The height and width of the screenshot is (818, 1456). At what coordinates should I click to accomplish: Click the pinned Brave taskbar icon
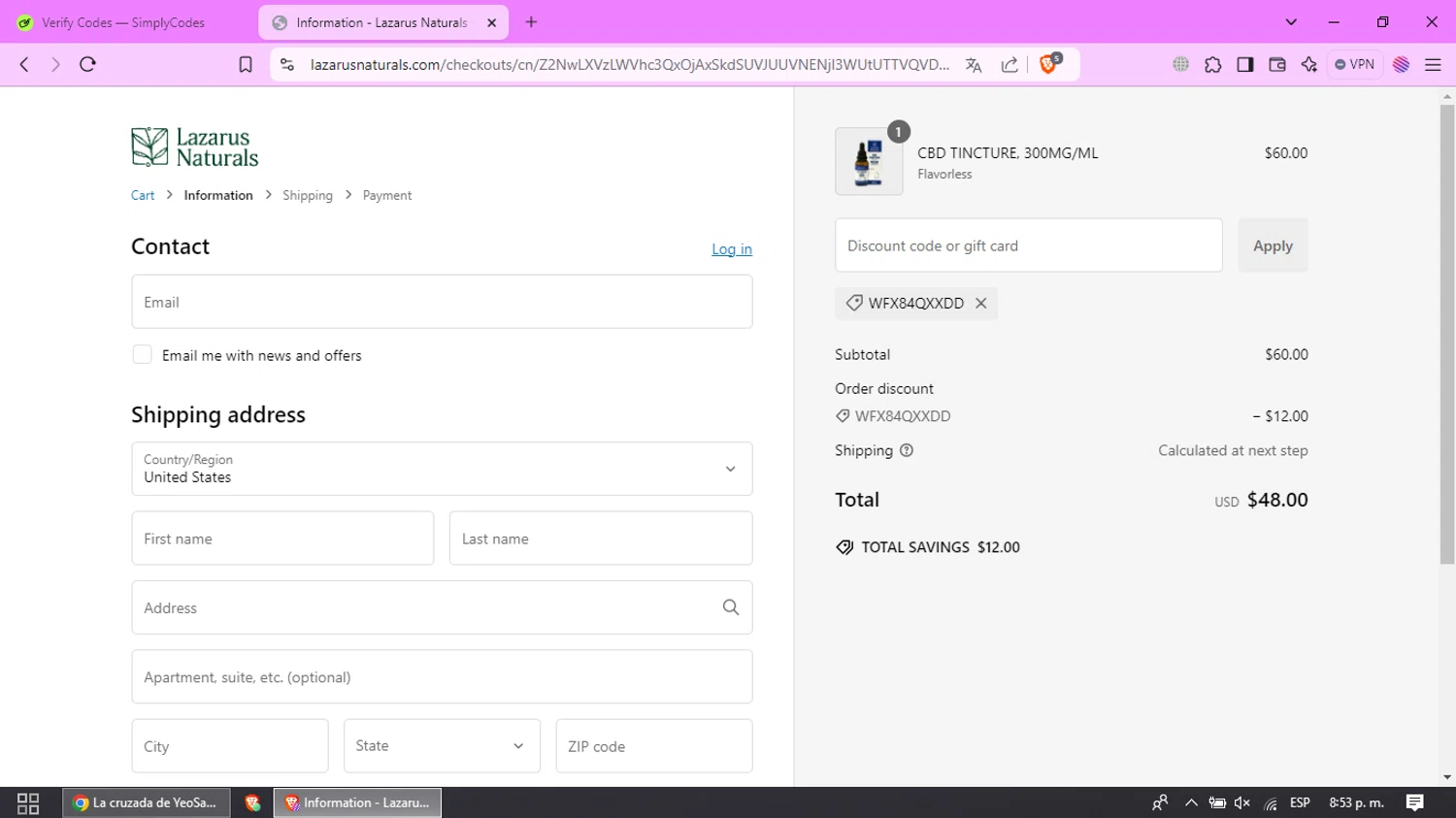point(252,802)
